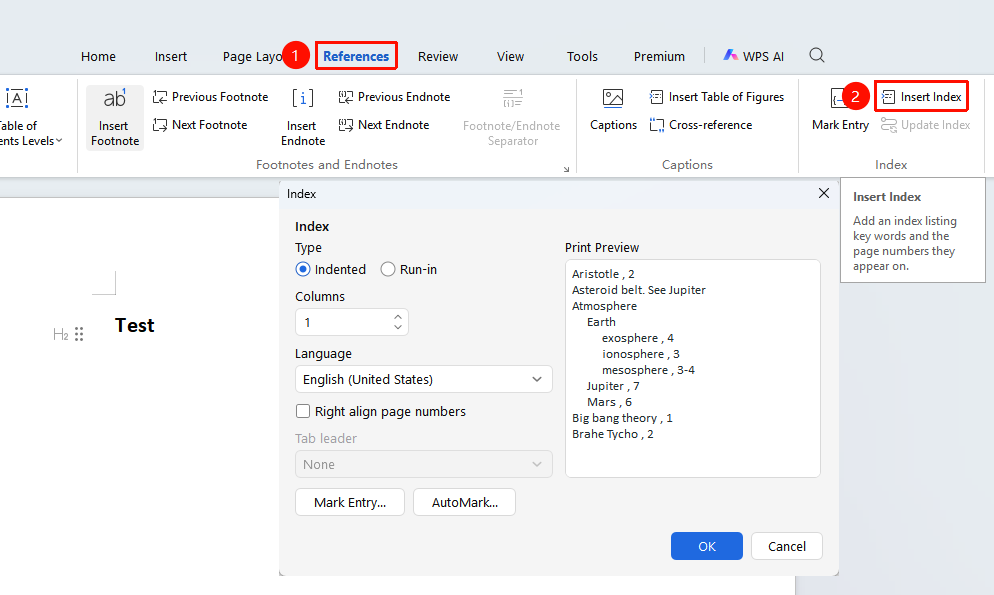Open the Tab leader dropdown
This screenshot has height=595, width=994.
click(423, 464)
